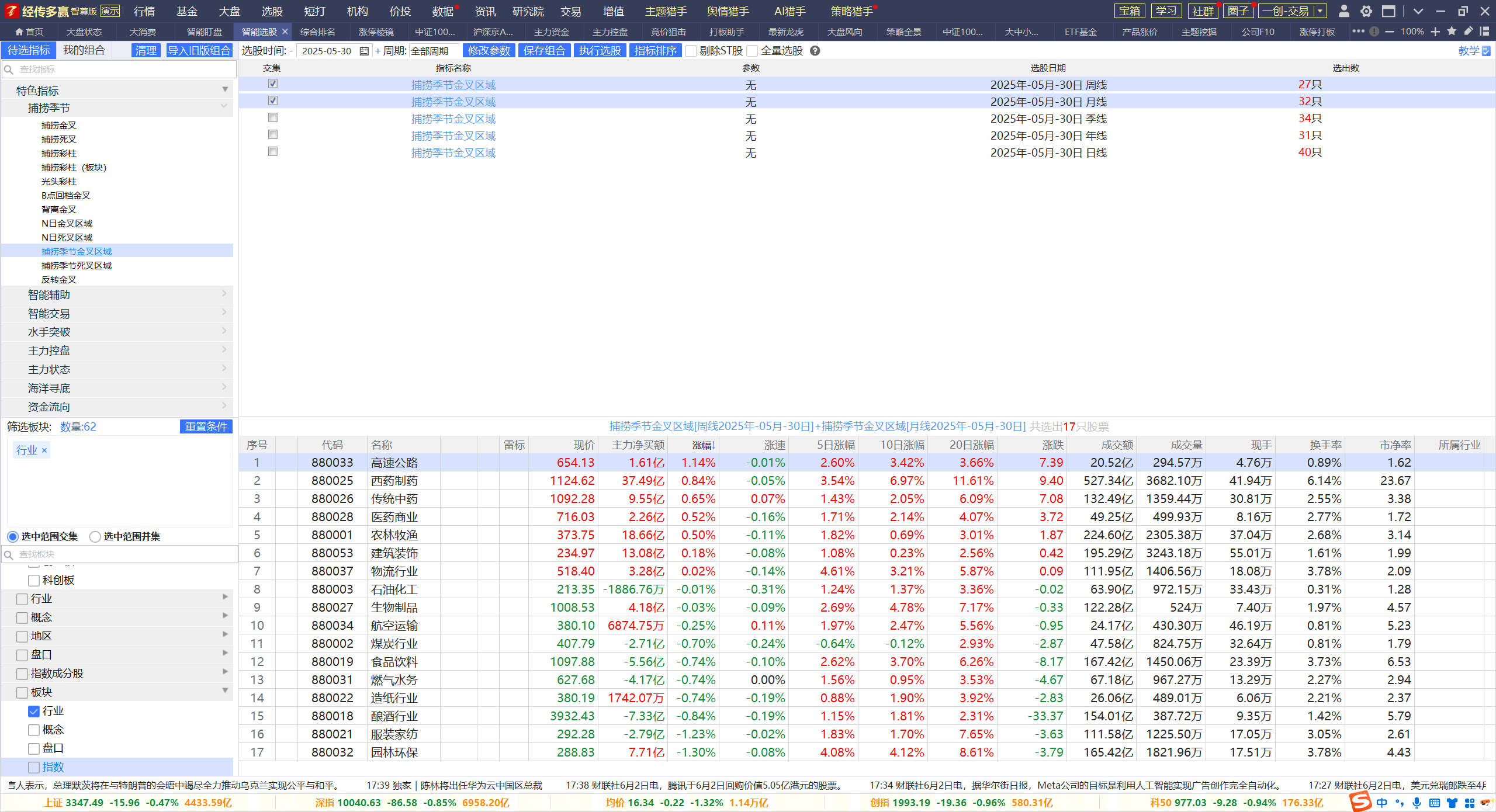Screen dimensions: 1496x812
Task: Check the 年线 row intersection checkbox
Action: tap(273, 135)
